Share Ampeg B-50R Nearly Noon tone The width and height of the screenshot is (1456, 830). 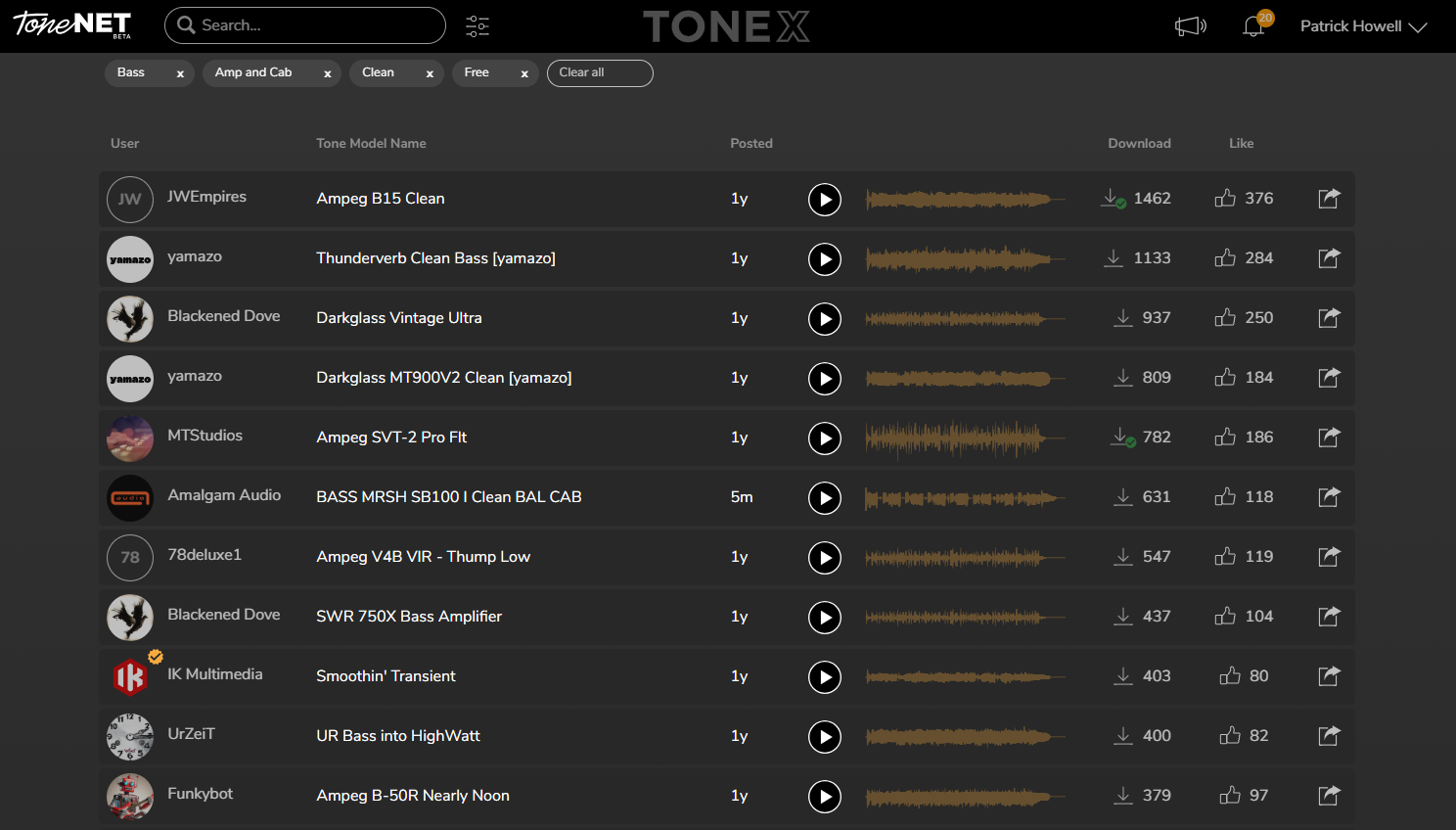[1329, 796]
